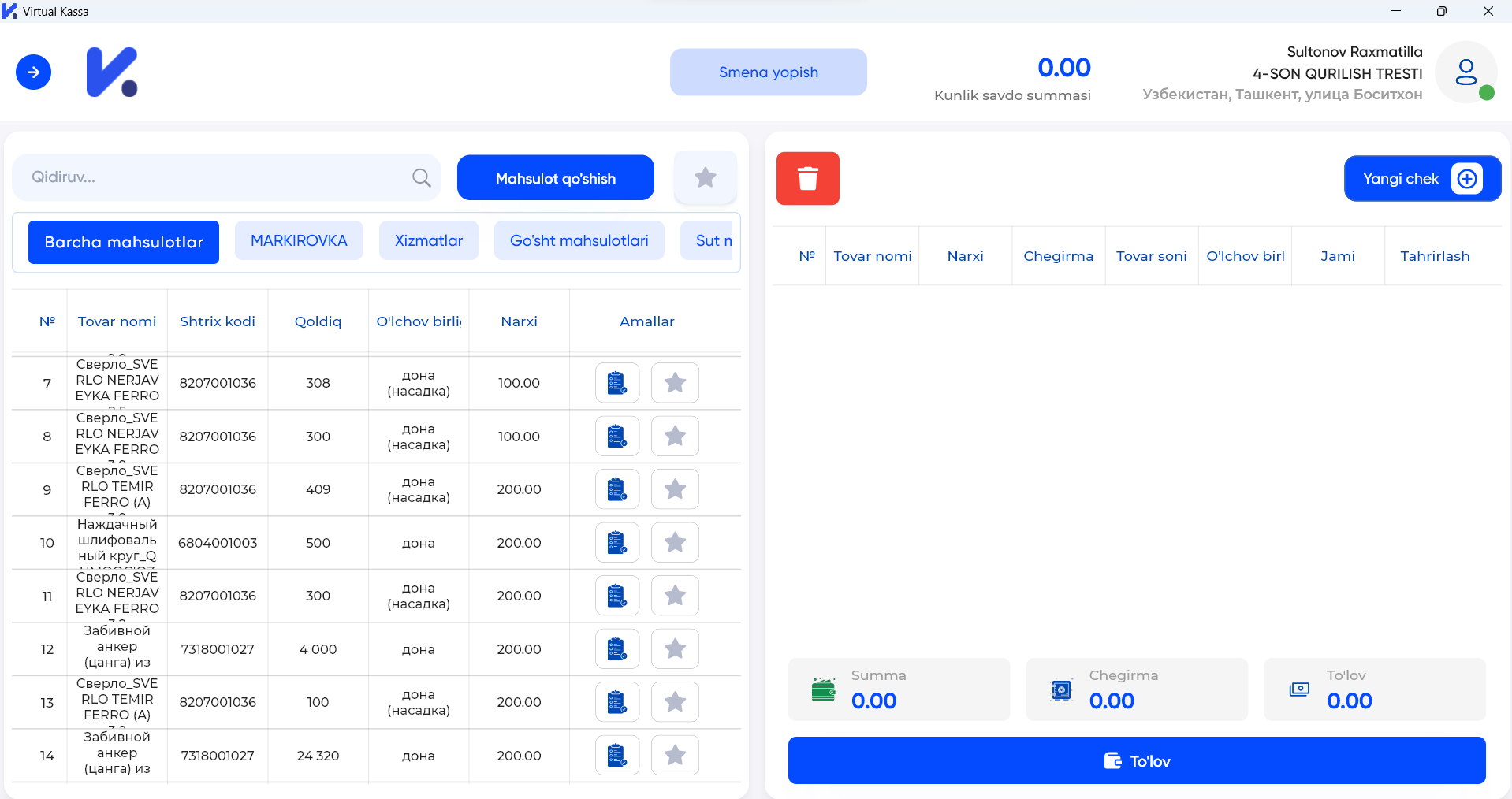This screenshot has width=1512, height=799.
Task: Click the blue arrow sidebar expand icon
Action: (x=33, y=72)
